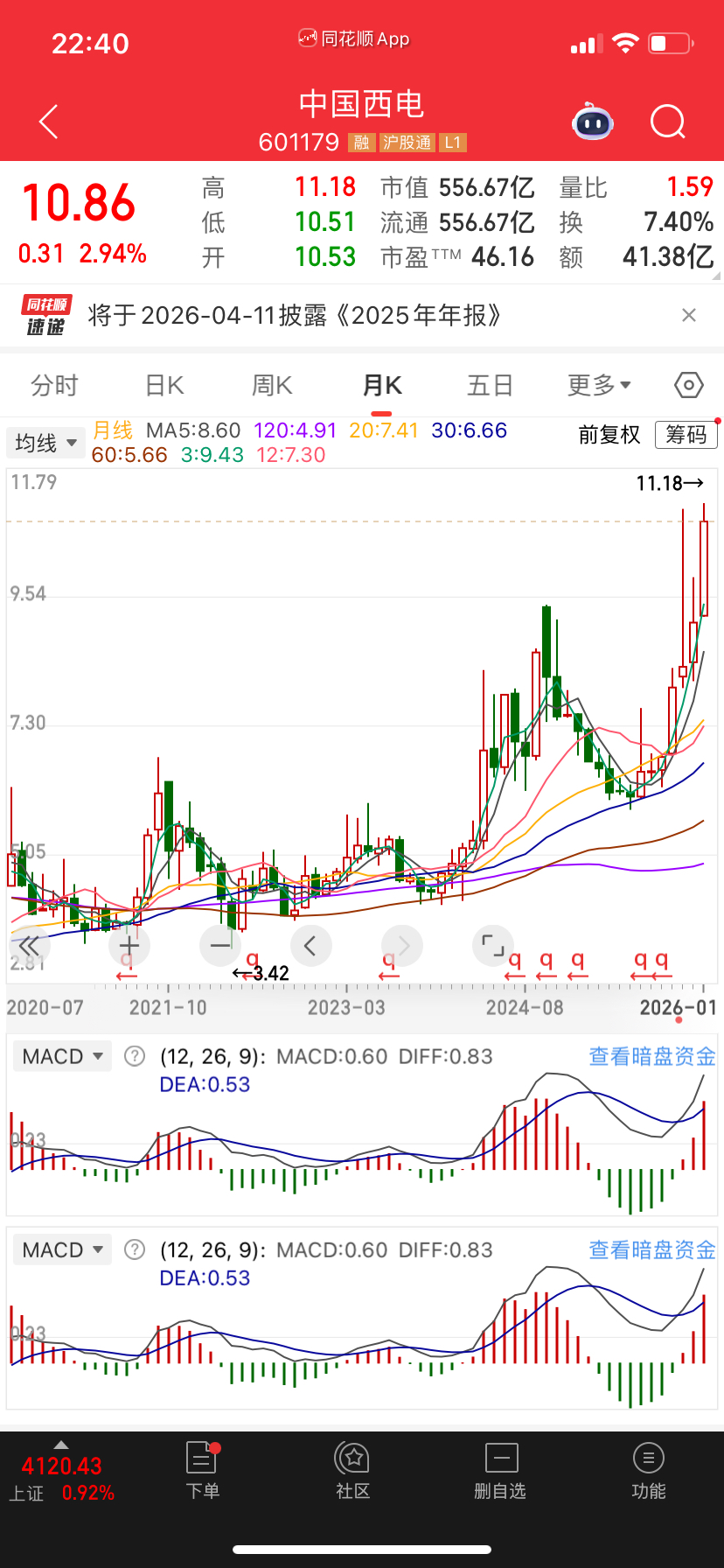Tap the 2021-10 date axis label

pyautogui.click(x=168, y=1008)
